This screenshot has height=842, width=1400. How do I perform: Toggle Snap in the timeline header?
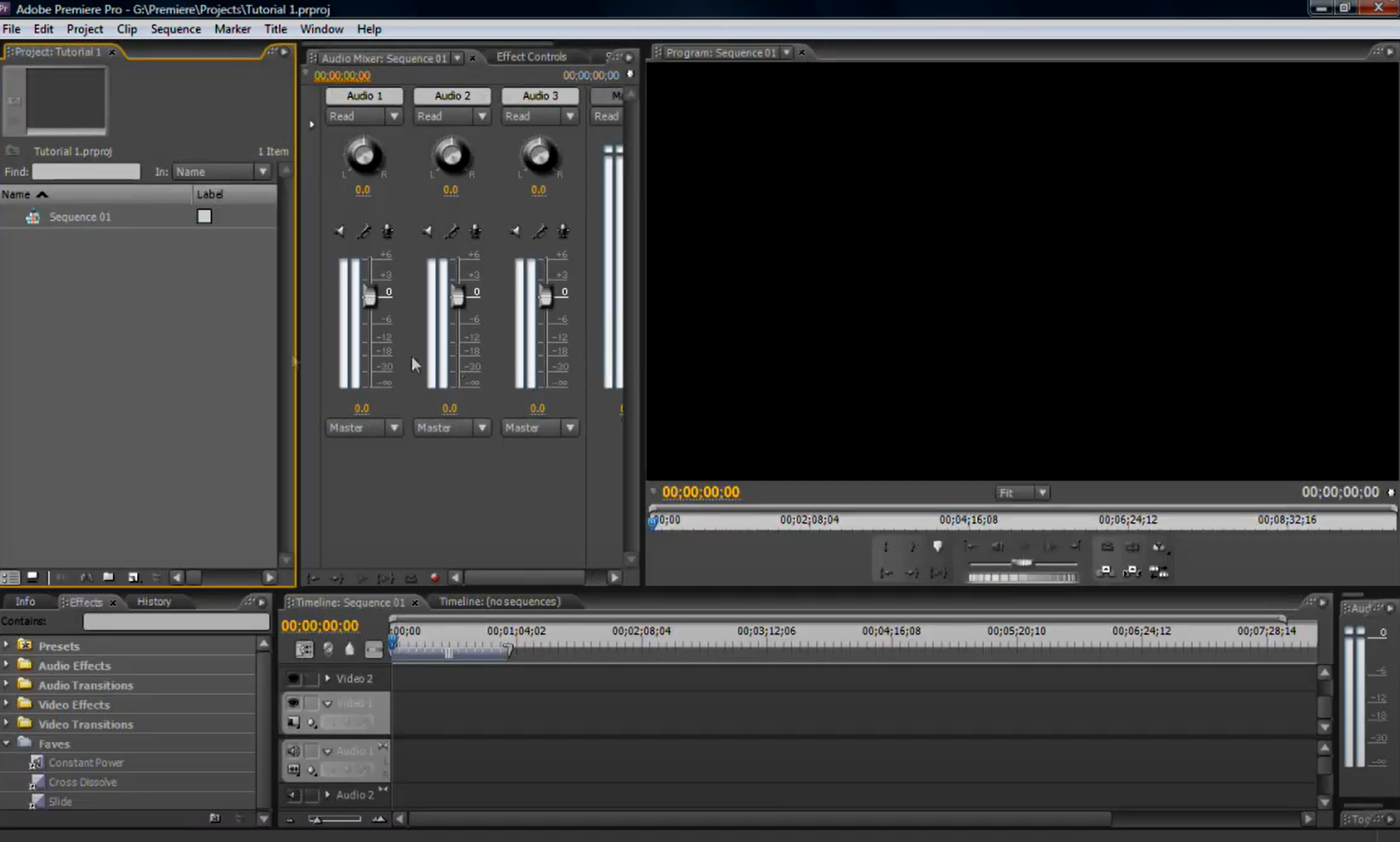pos(305,649)
